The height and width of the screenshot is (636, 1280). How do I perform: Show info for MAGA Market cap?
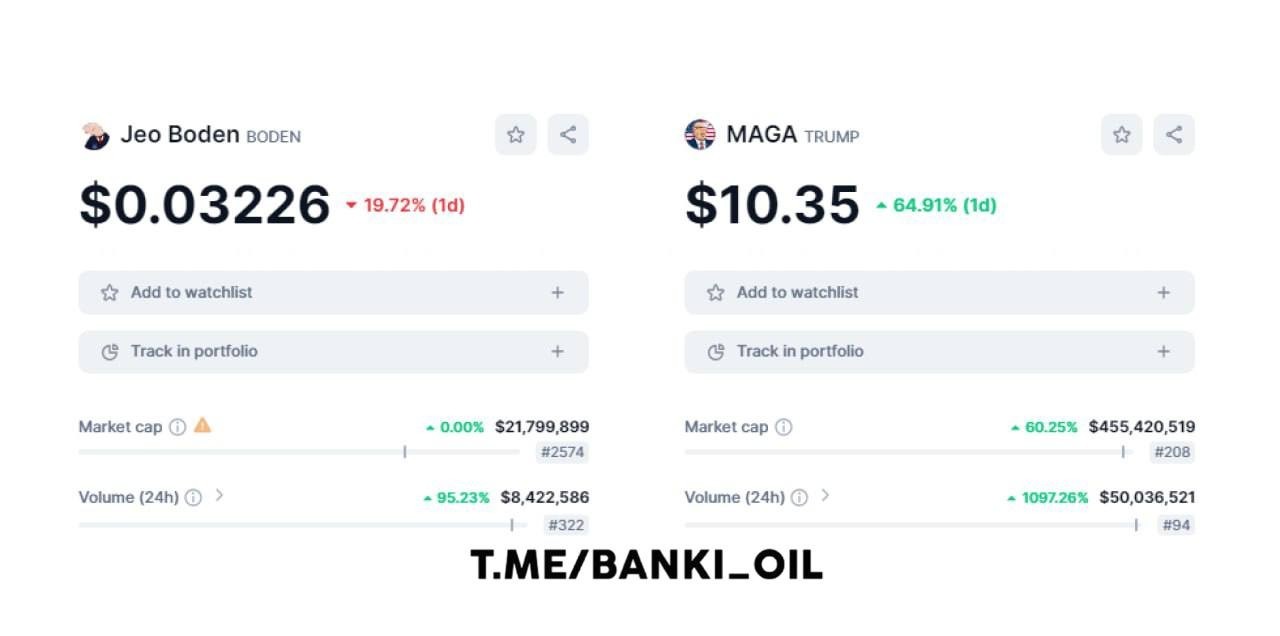783,427
